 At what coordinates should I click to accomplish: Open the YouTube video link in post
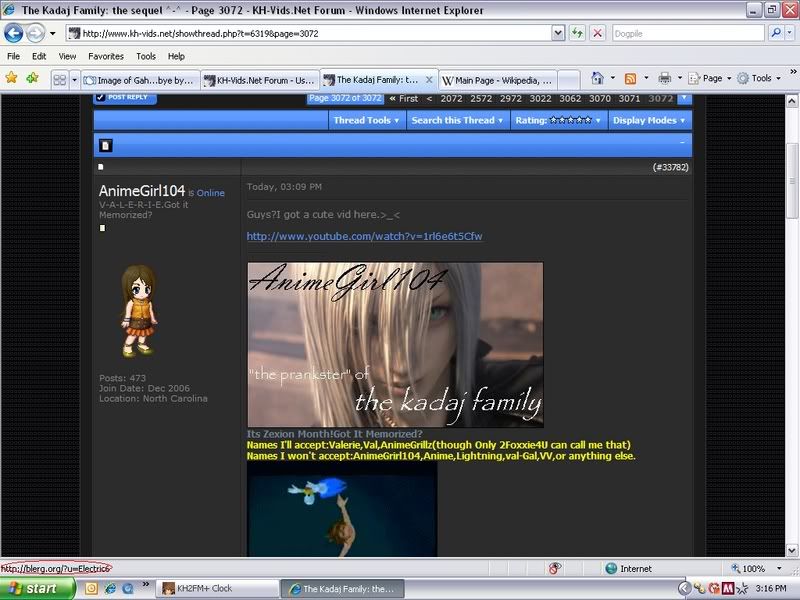(x=364, y=236)
